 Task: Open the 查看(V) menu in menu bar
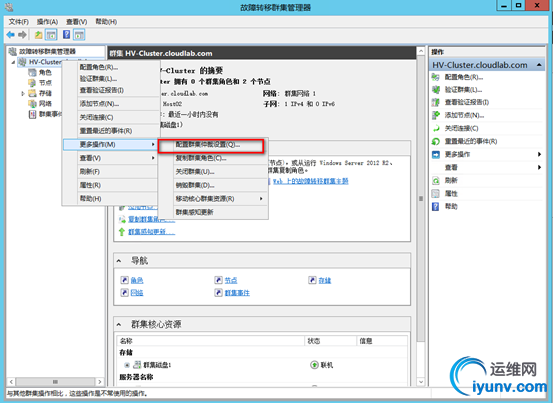tap(77, 22)
